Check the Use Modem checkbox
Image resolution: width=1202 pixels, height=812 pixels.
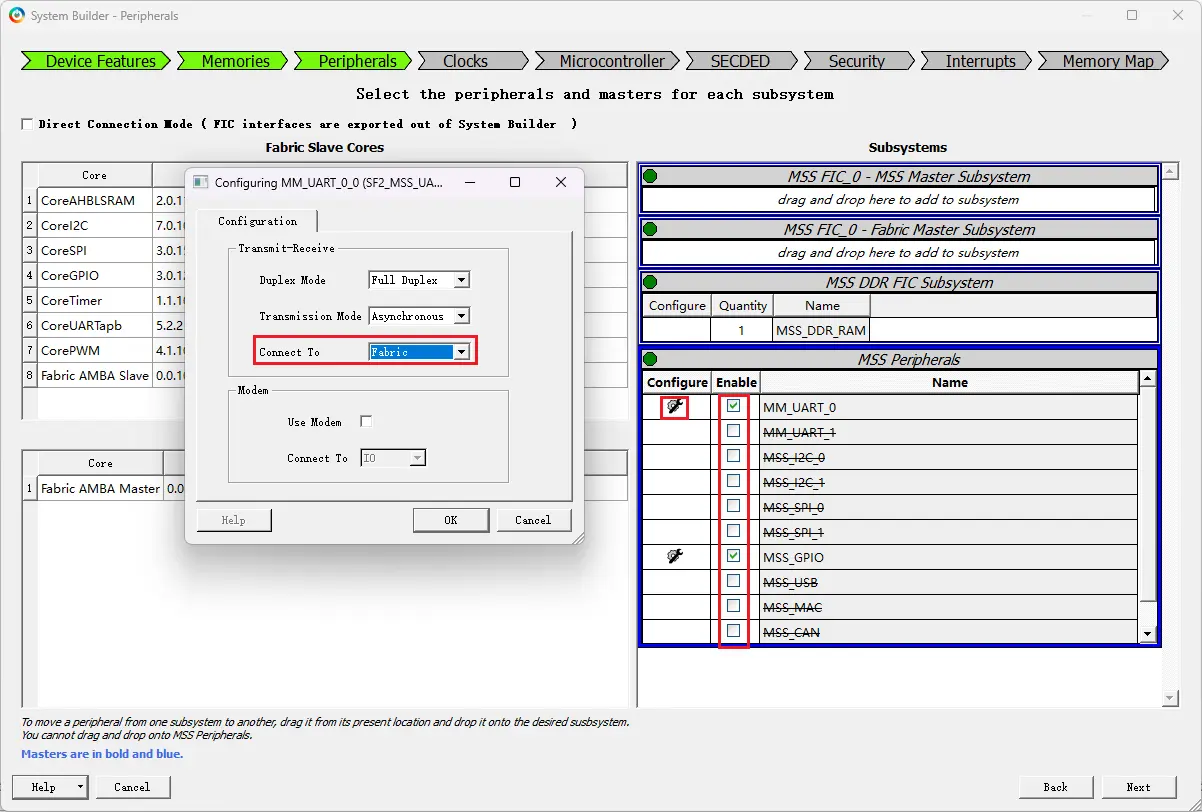tap(366, 422)
